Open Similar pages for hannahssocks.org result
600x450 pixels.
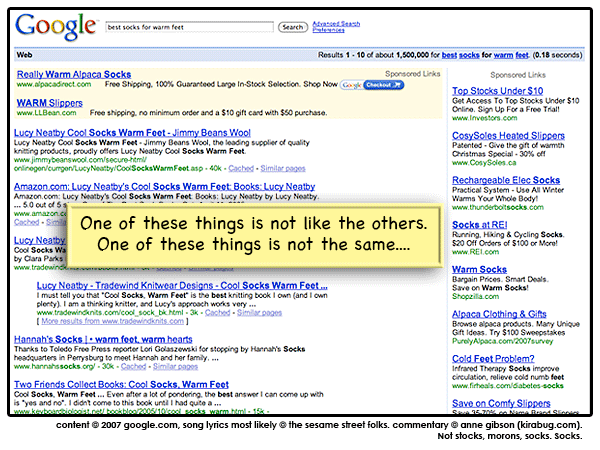(175, 367)
